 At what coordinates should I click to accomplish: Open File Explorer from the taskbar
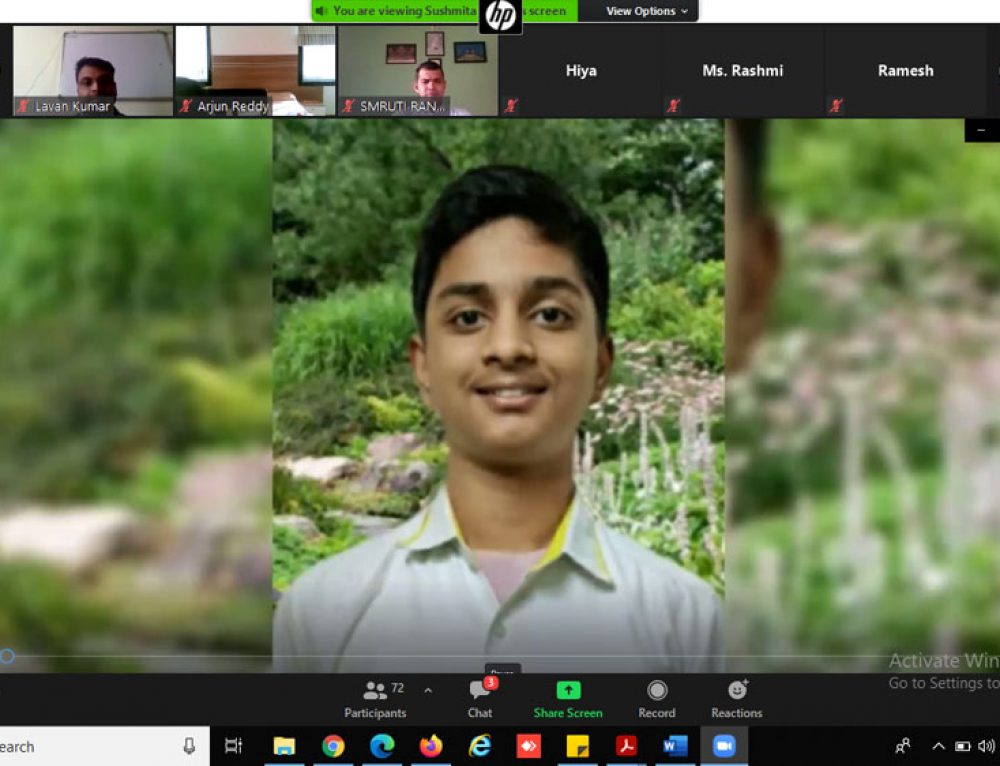284,746
